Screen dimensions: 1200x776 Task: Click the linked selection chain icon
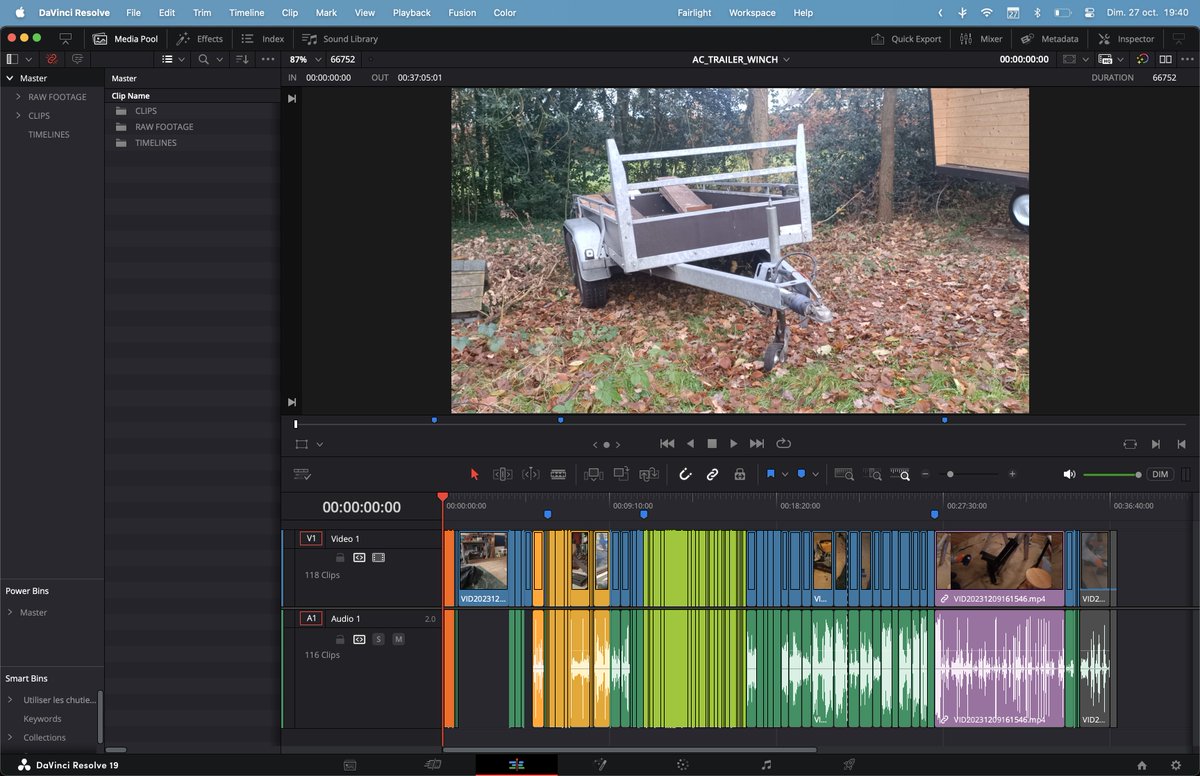point(712,474)
